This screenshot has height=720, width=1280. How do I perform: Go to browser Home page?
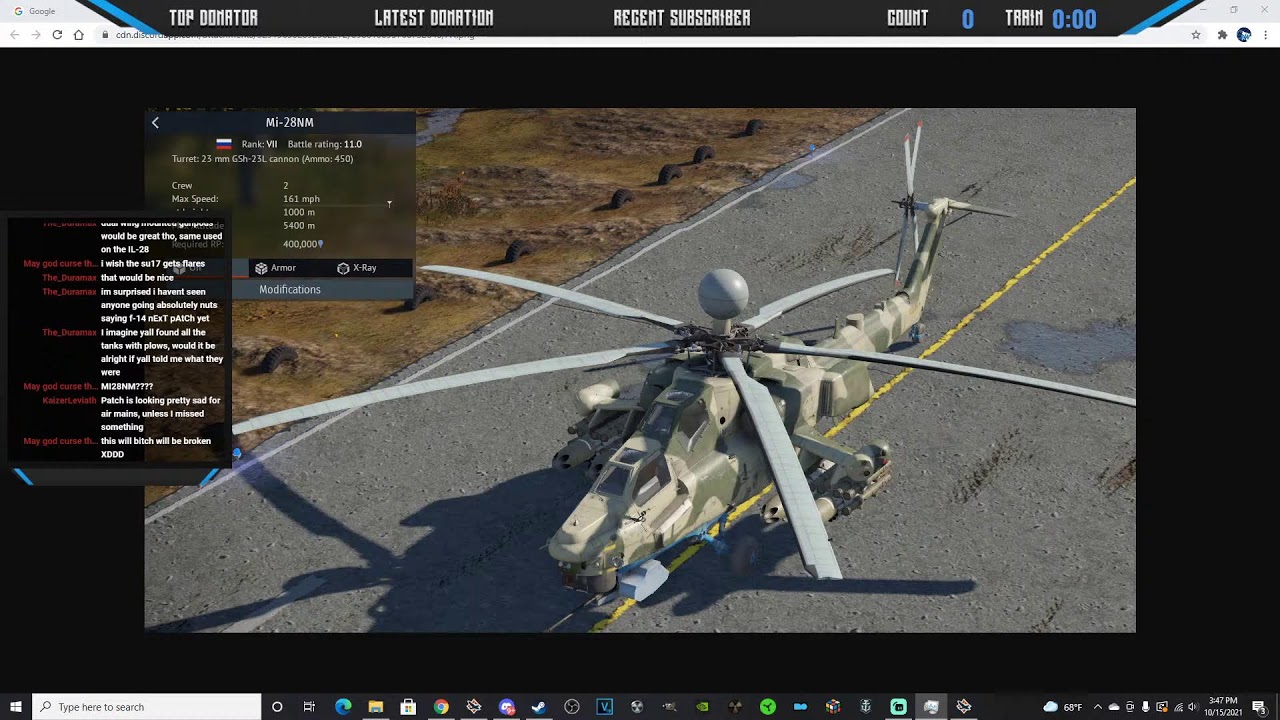pyautogui.click(x=79, y=35)
